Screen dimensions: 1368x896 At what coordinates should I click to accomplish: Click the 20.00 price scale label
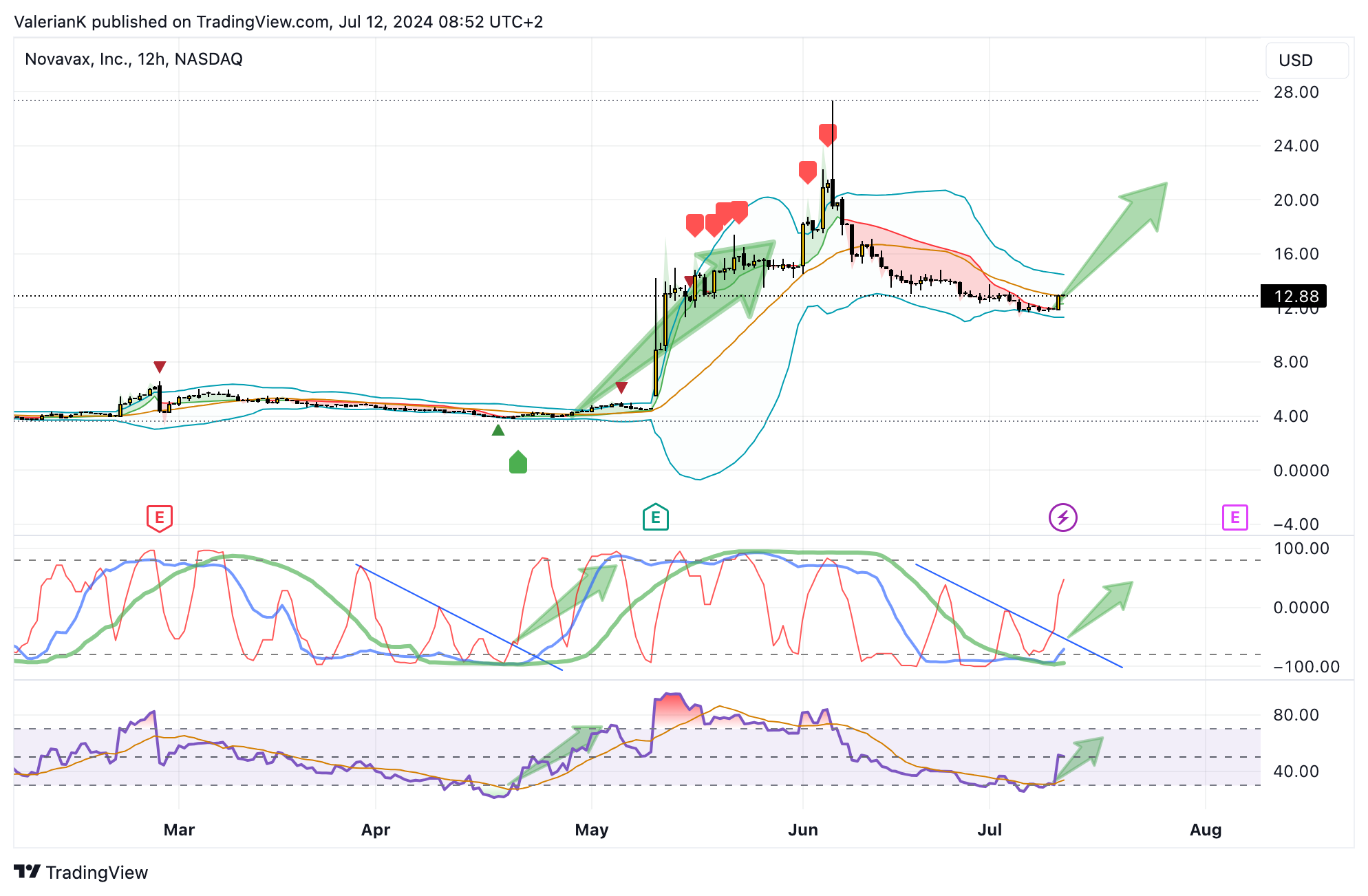(1296, 200)
